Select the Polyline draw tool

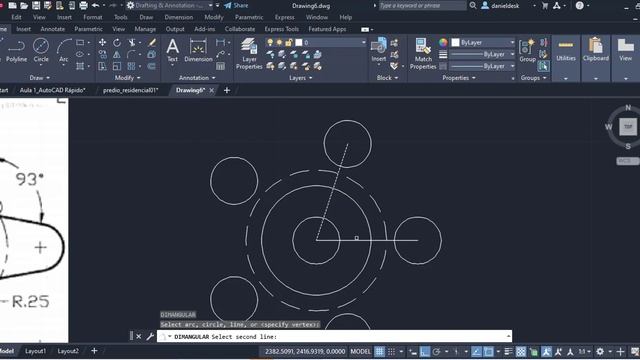16,50
